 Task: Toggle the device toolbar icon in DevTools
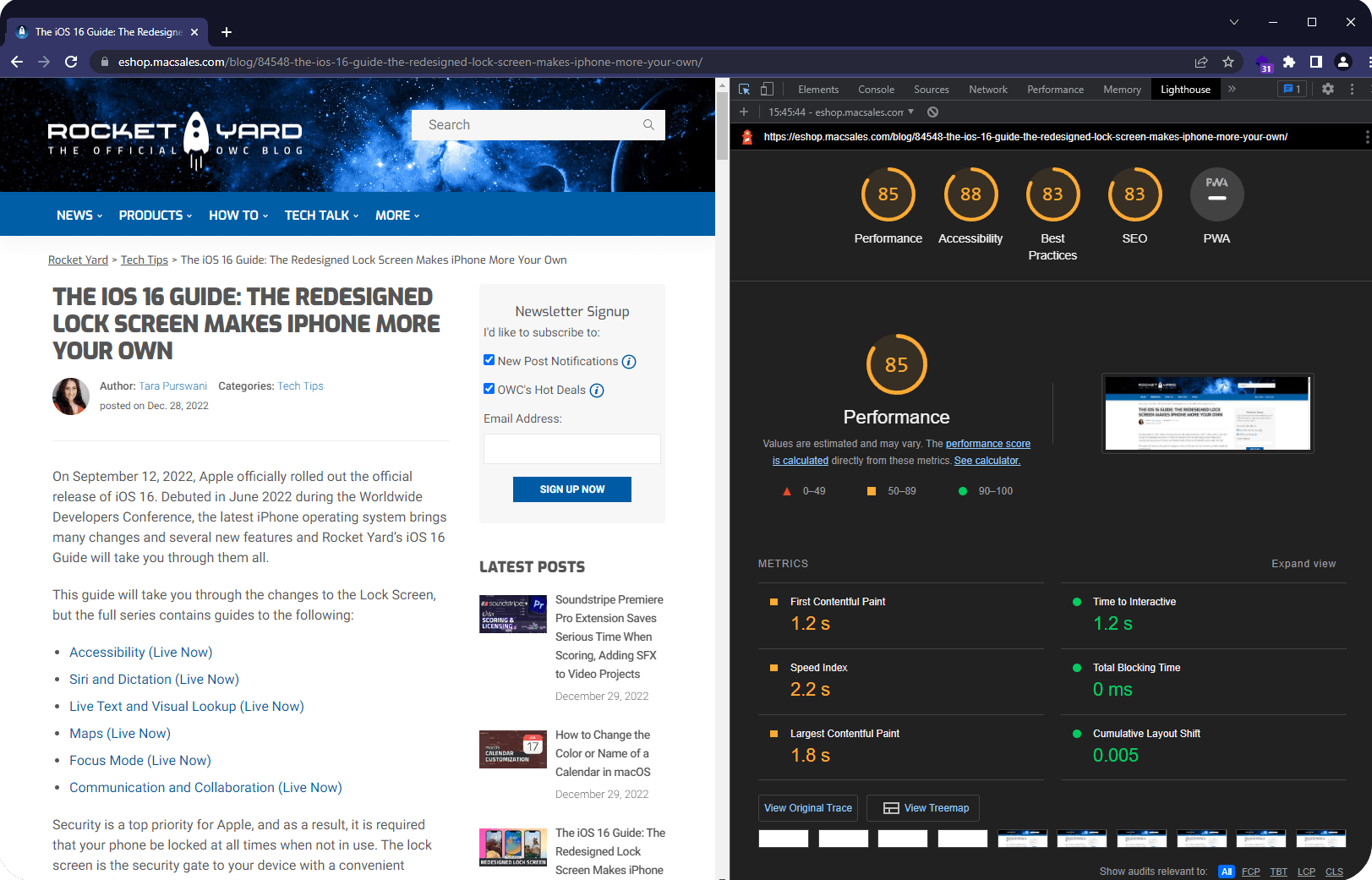pos(767,89)
